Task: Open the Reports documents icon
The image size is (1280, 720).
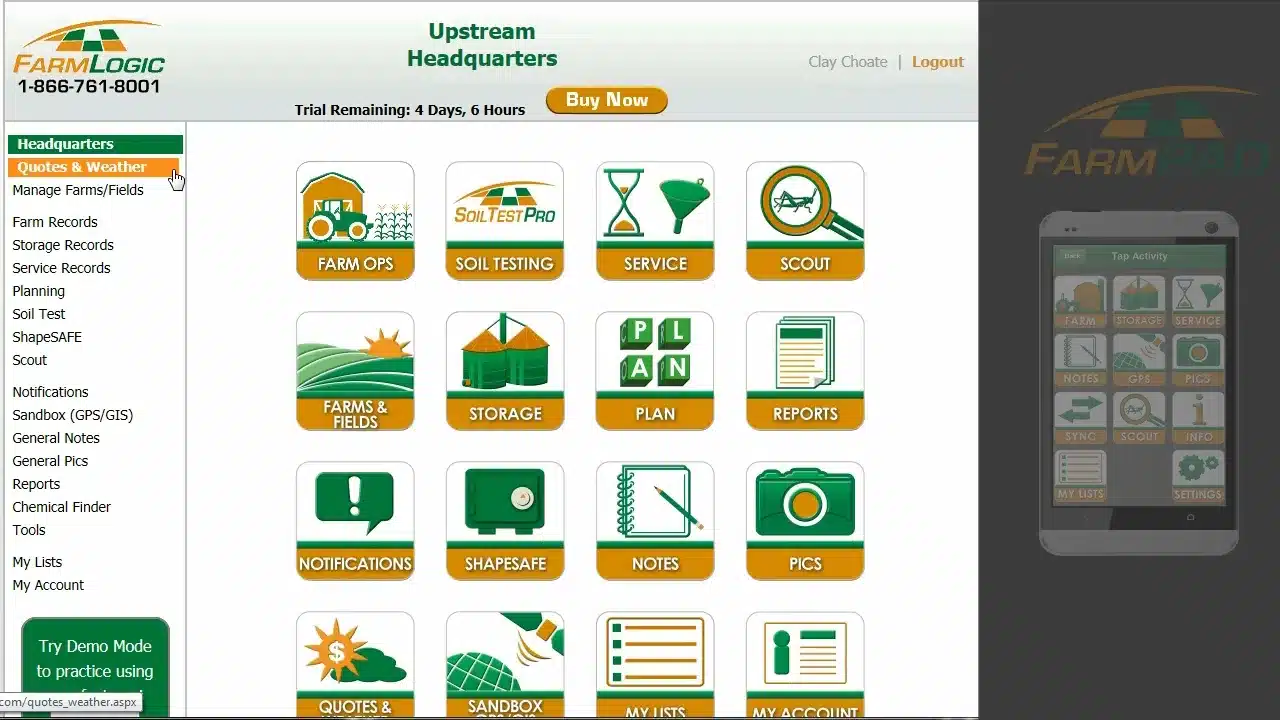Action: [x=805, y=370]
